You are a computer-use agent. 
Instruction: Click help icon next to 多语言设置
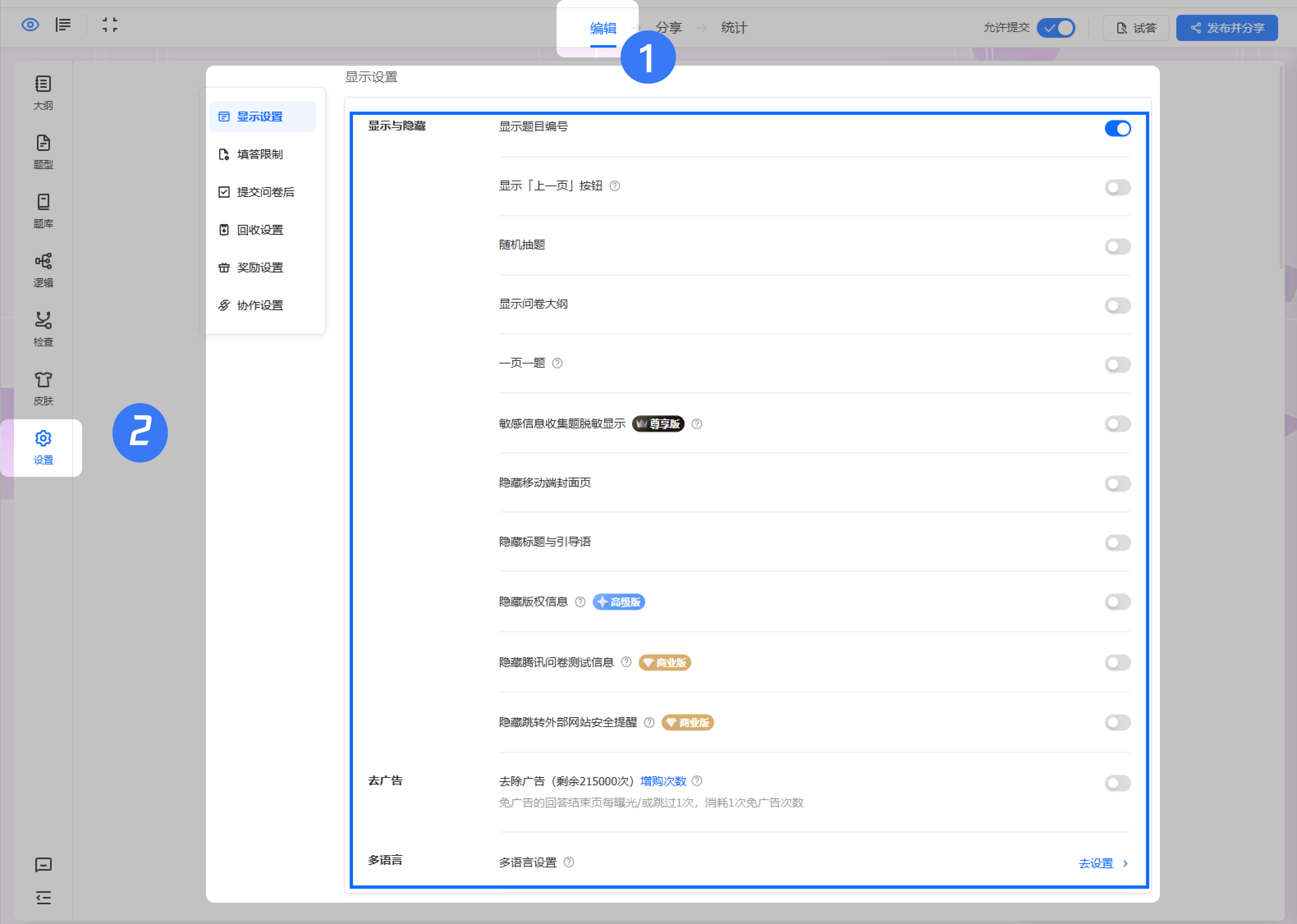569,862
